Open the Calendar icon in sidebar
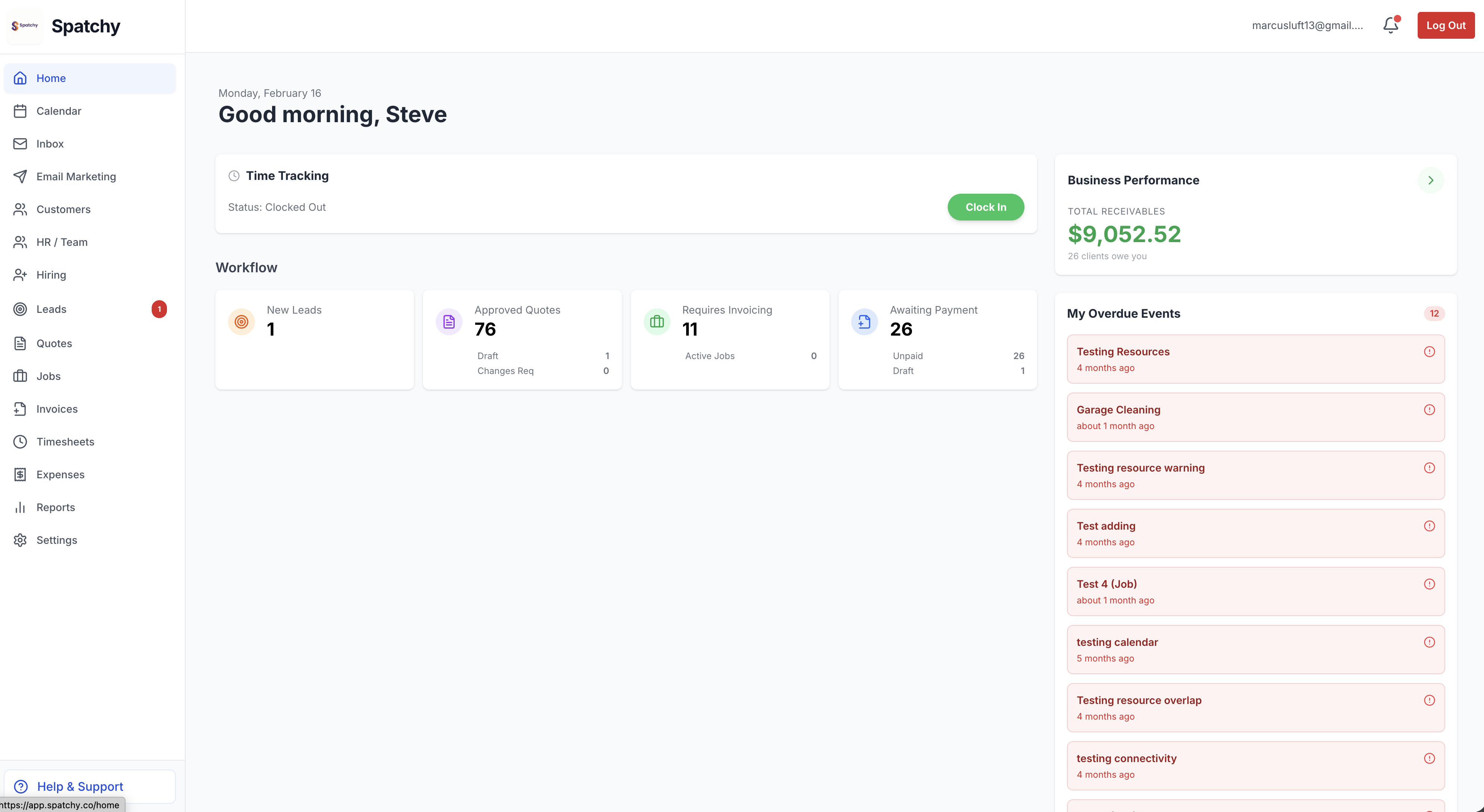Image resolution: width=1484 pixels, height=812 pixels. click(20, 111)
